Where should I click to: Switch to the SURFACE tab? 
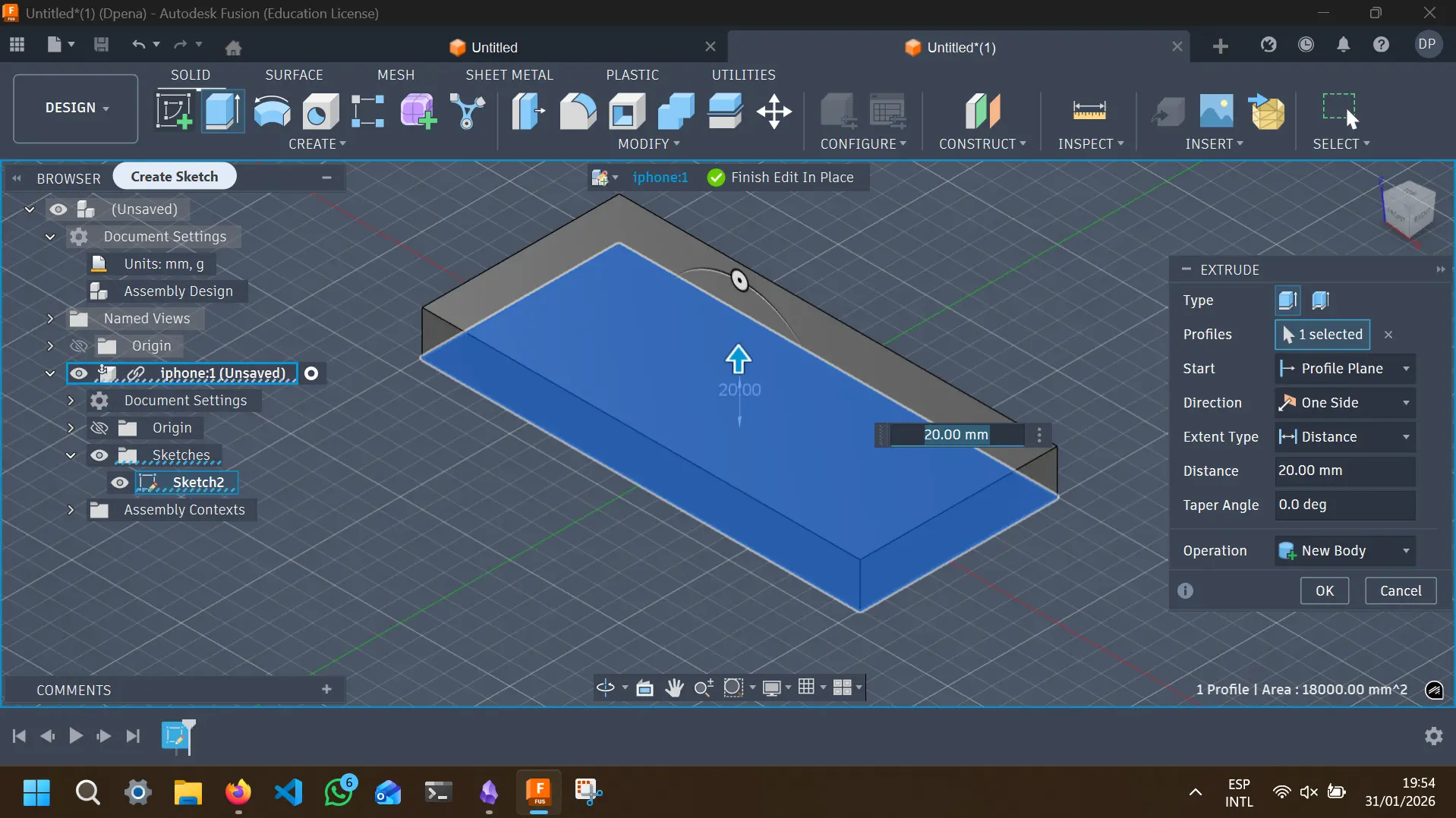click(x=294, y=74)
